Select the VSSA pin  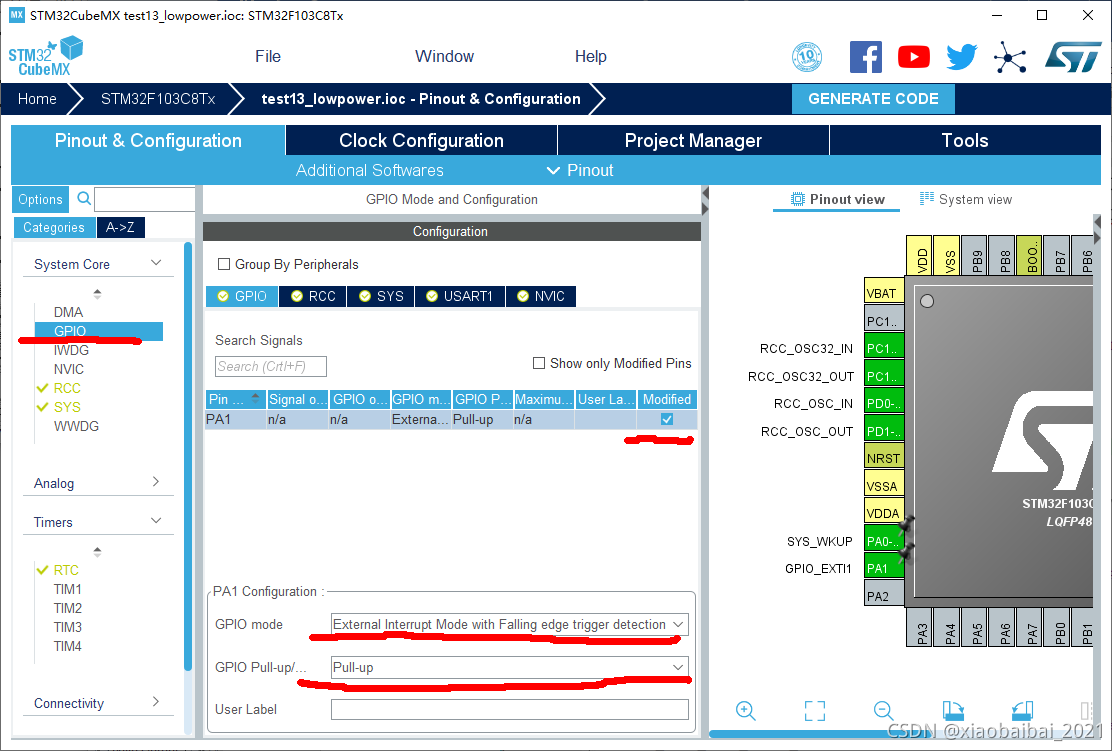[884, 486]
